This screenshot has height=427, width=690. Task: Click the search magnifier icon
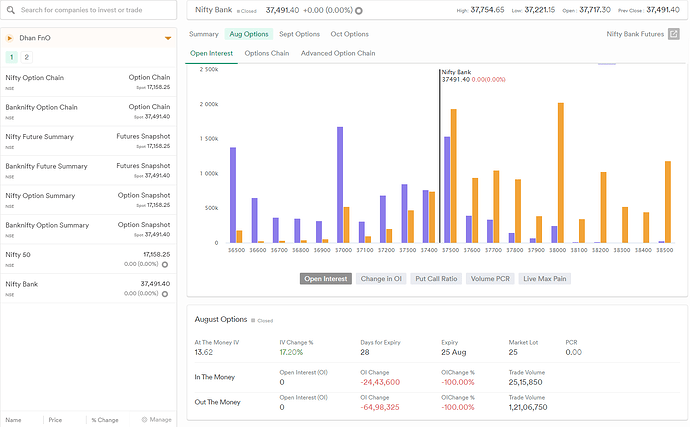pyautogui.click(x=11, y=10)
